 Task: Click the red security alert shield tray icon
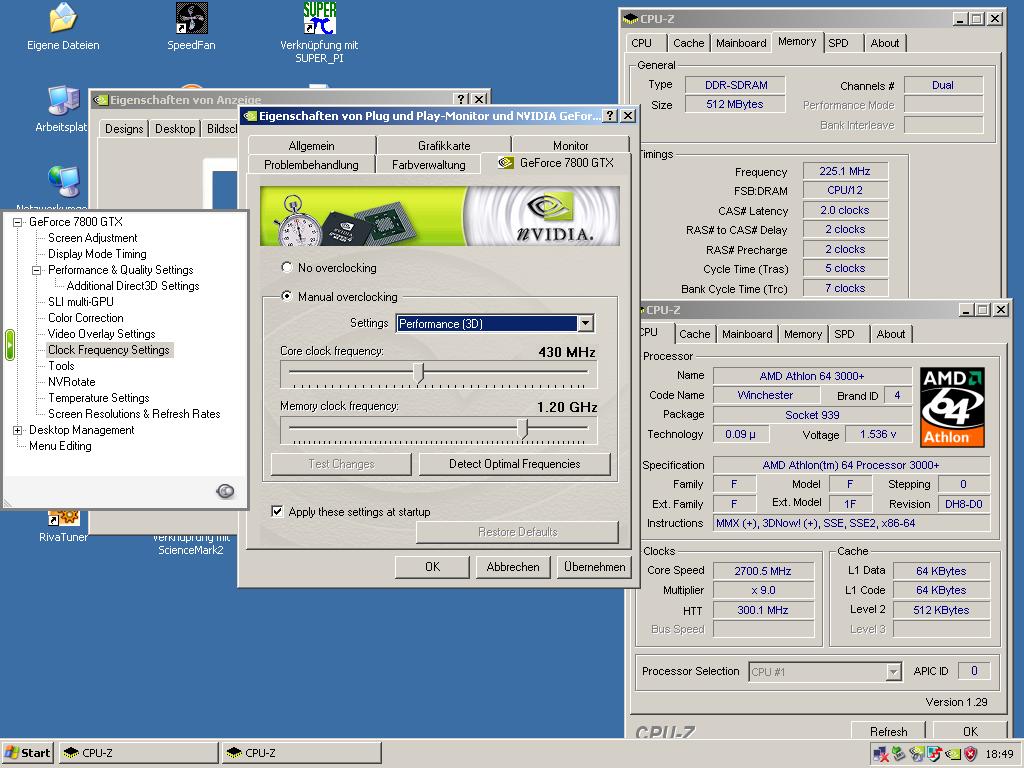tap(970, 754)
